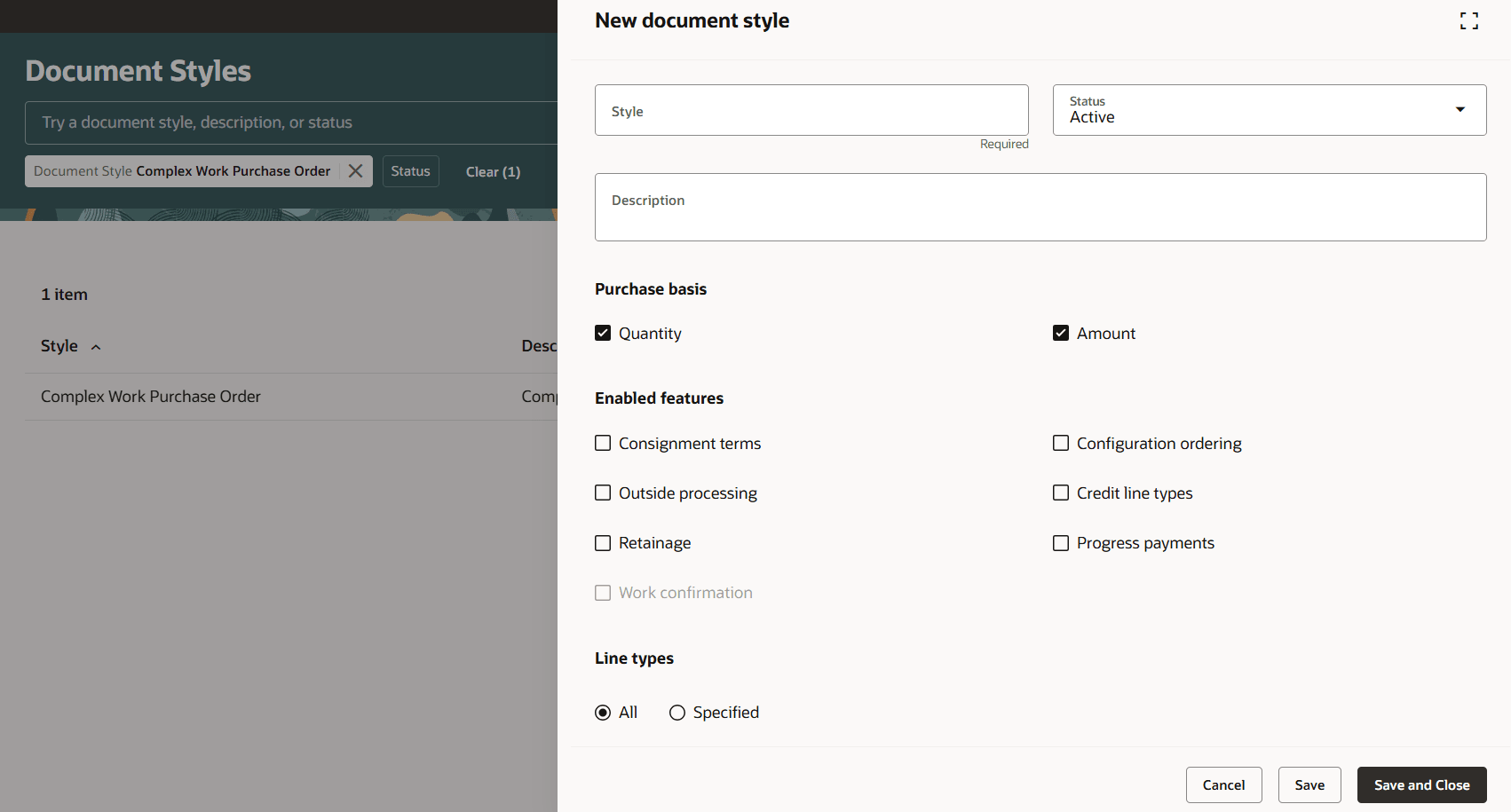Click Save and Close
The width and height of the screenshot is (1511, 812).
(1421, 785)
